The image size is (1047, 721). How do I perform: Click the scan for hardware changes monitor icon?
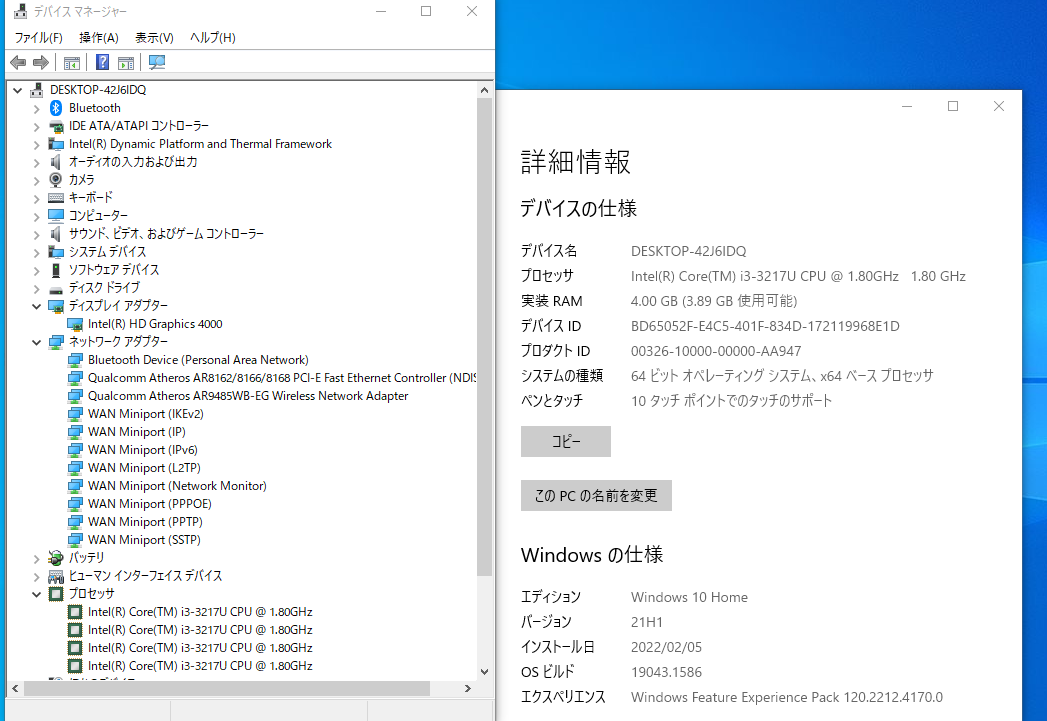(x=157, y=62)
